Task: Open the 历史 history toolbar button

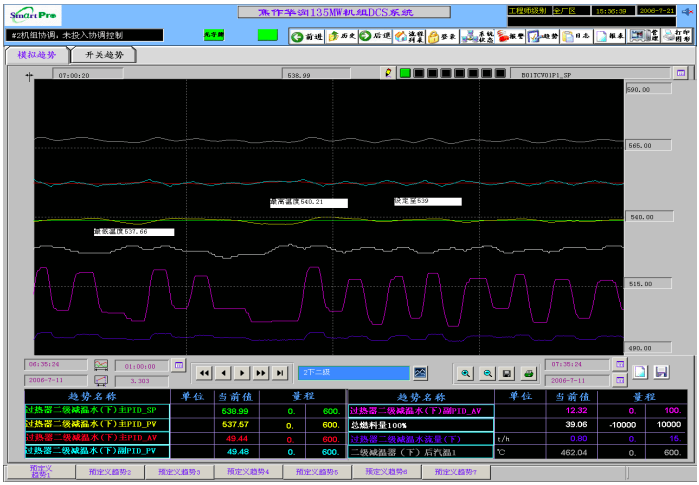Action: [x=341, y=36]
